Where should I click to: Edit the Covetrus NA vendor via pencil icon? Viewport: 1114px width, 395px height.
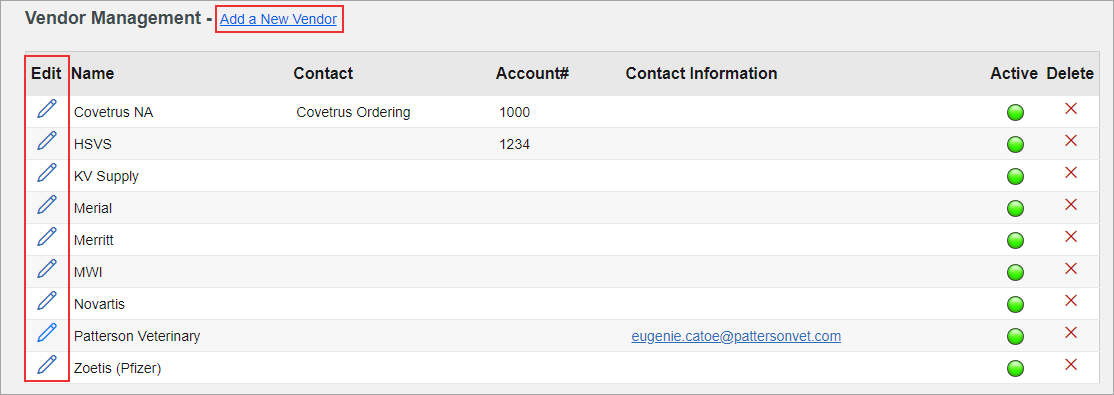(46, 109)
